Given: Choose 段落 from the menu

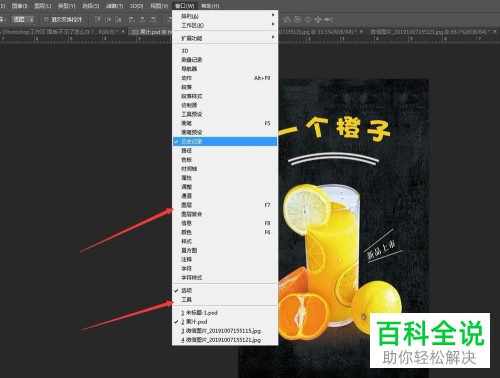Looking at the screenshot, I should (225, 87).
